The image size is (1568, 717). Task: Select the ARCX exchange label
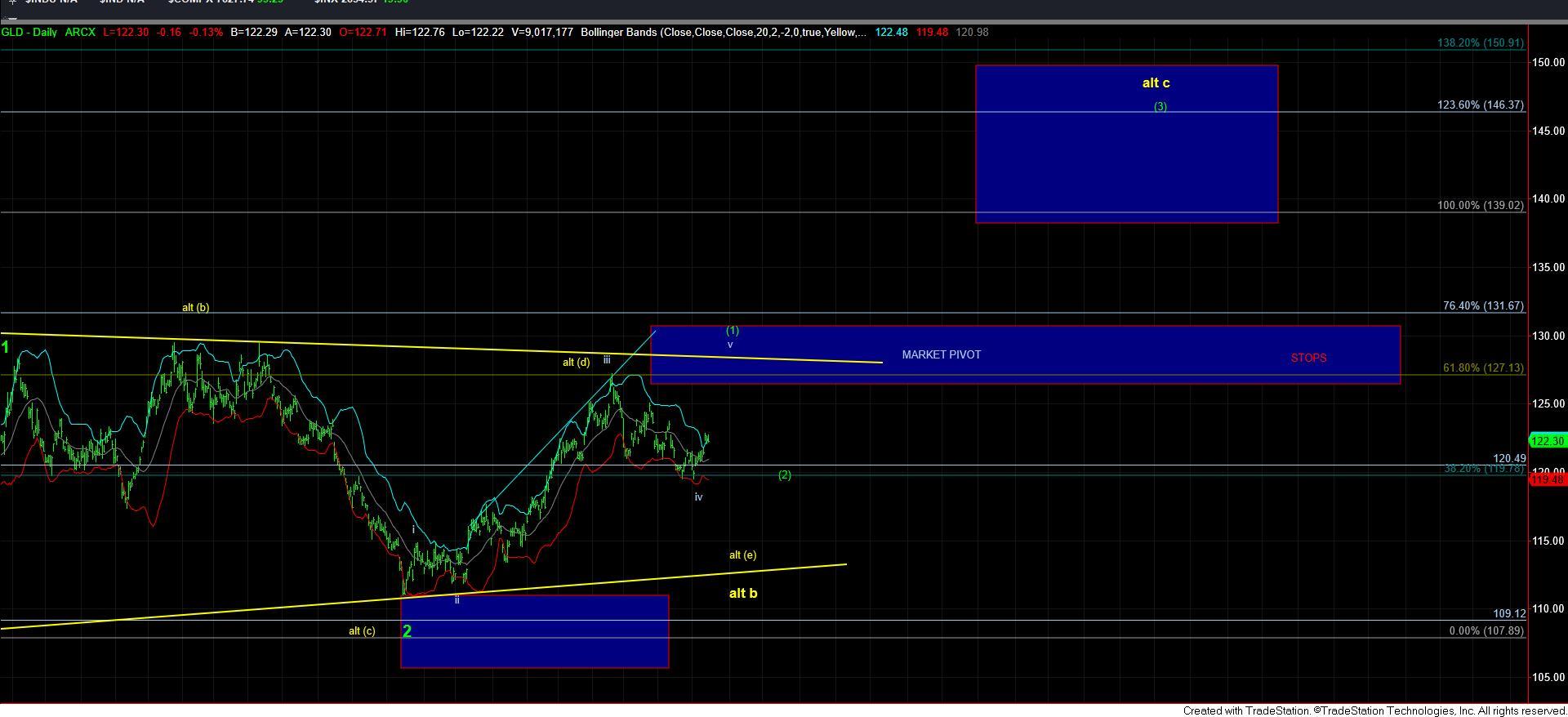coord(80,33)
